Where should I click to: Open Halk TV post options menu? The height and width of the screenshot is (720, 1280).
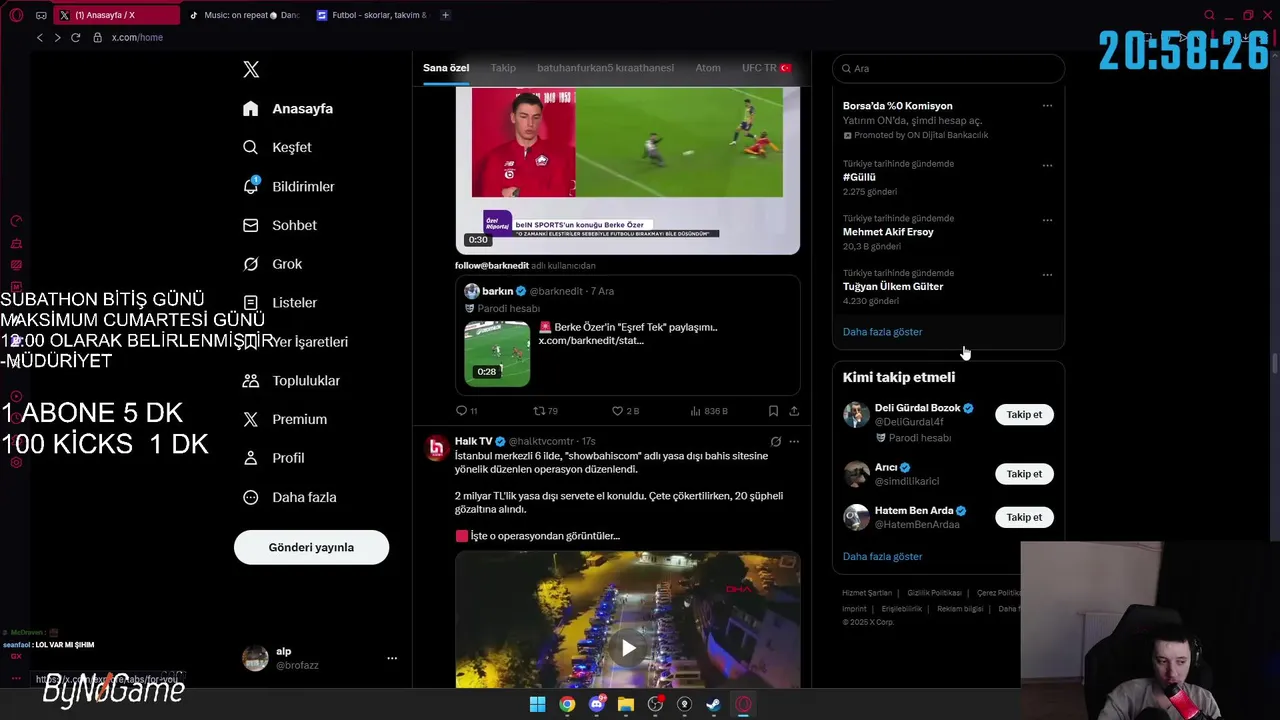[794, 441]
